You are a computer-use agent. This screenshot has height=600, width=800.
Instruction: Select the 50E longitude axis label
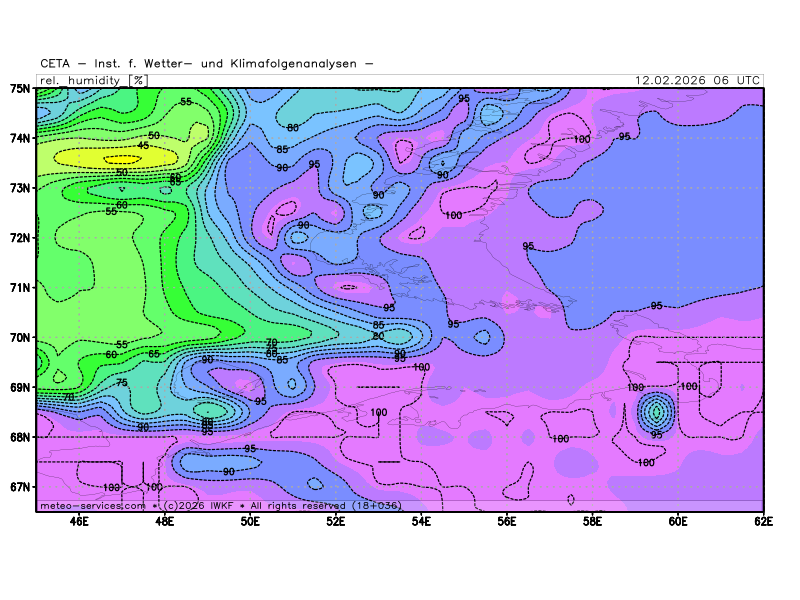tap(250, 521)
